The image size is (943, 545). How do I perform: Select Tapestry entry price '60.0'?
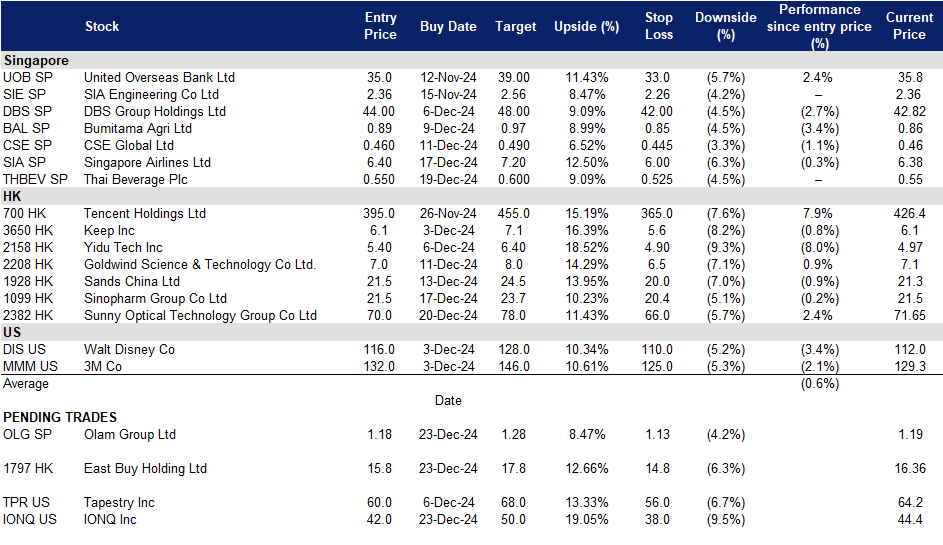(x=379, y=502)
